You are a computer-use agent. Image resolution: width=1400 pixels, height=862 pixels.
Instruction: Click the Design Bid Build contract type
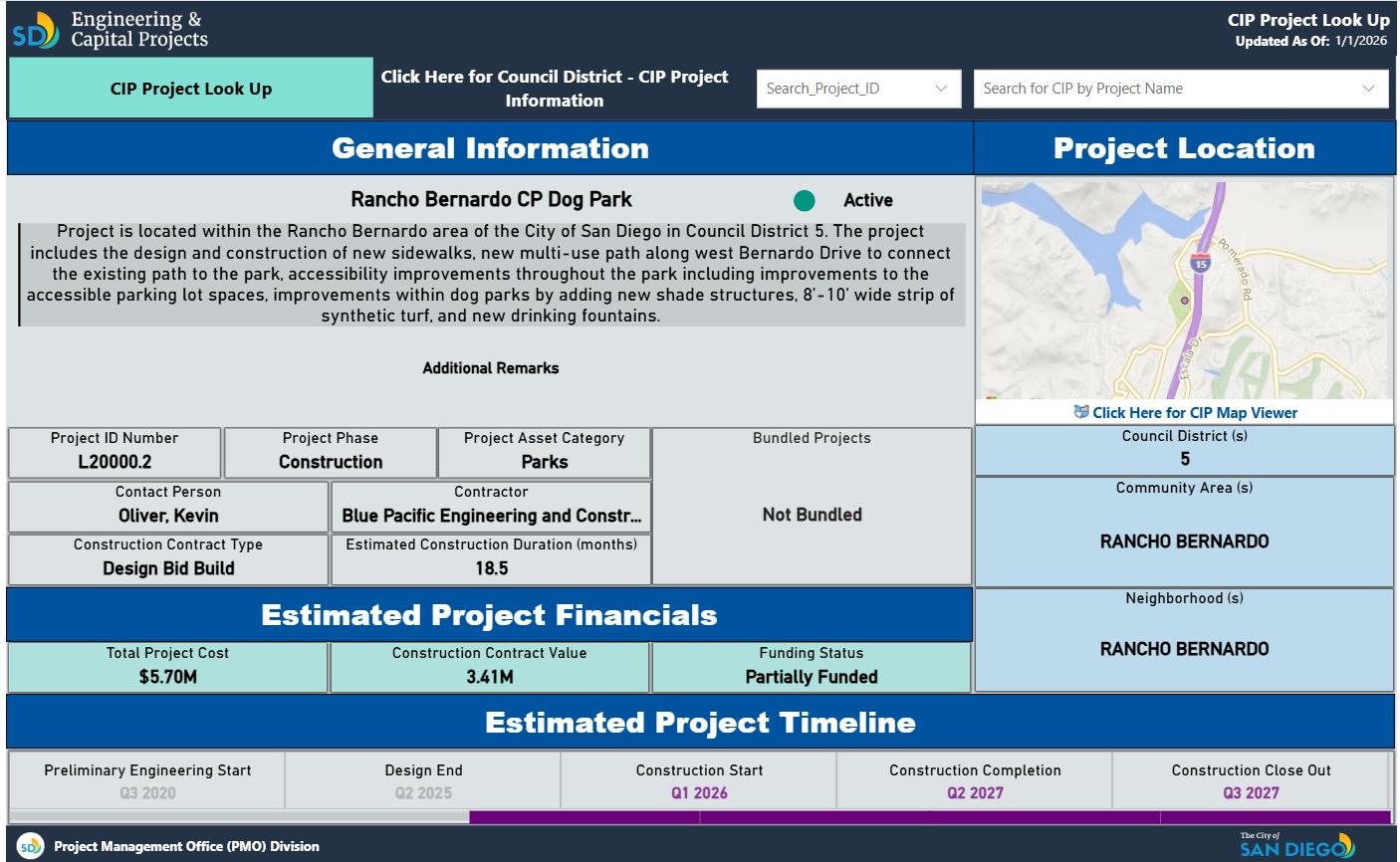[x=168, y=568]
